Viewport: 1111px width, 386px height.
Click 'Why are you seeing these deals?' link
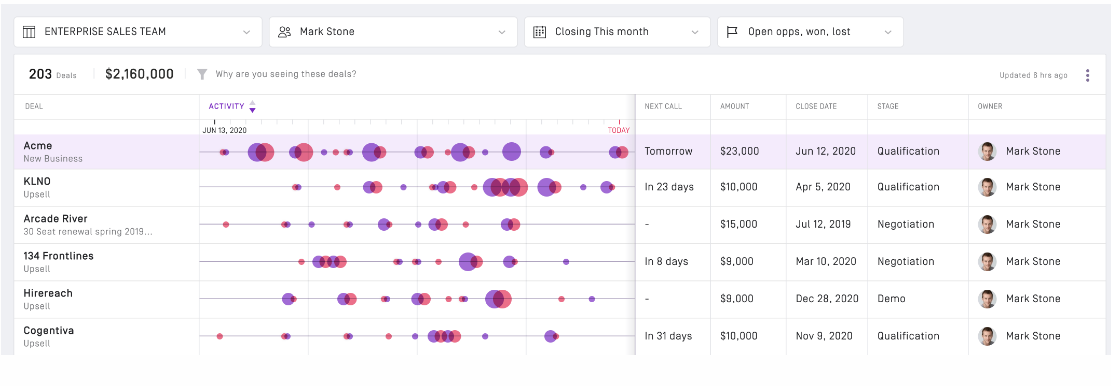point(286,74)
